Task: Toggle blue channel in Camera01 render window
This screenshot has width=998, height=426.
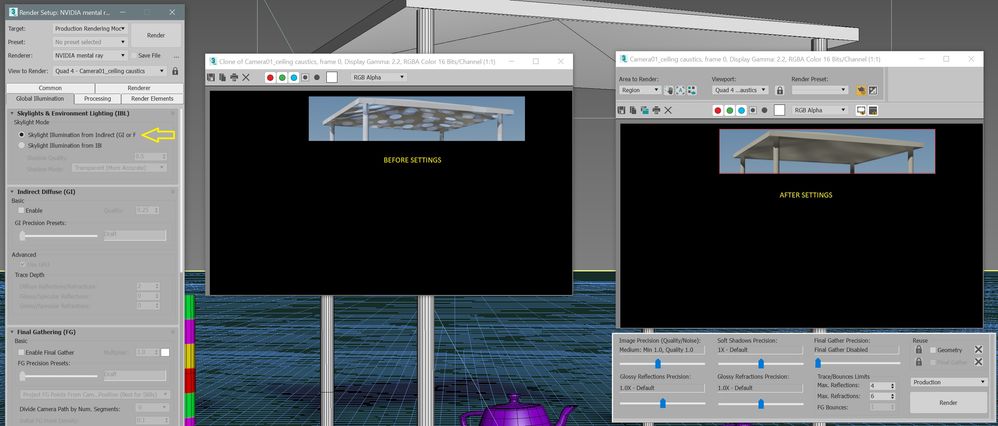Action: pyautogui.click(x=741, y=110)
